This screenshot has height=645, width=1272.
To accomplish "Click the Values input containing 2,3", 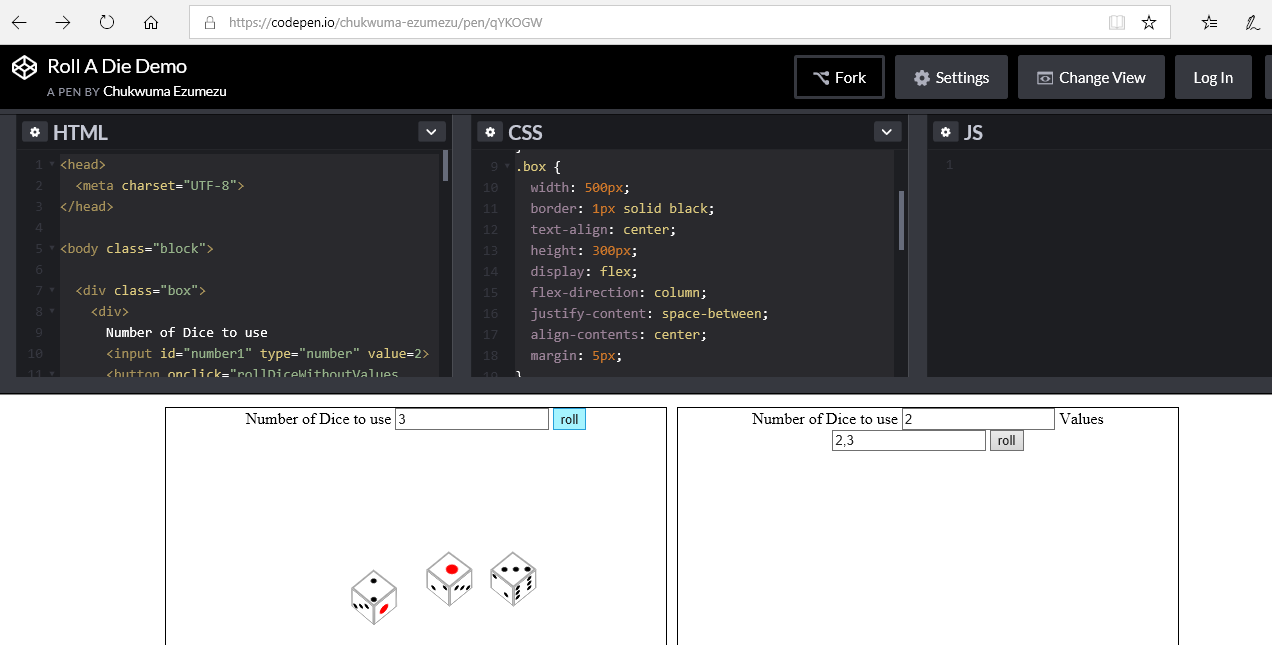I will (x=908, y=441).
